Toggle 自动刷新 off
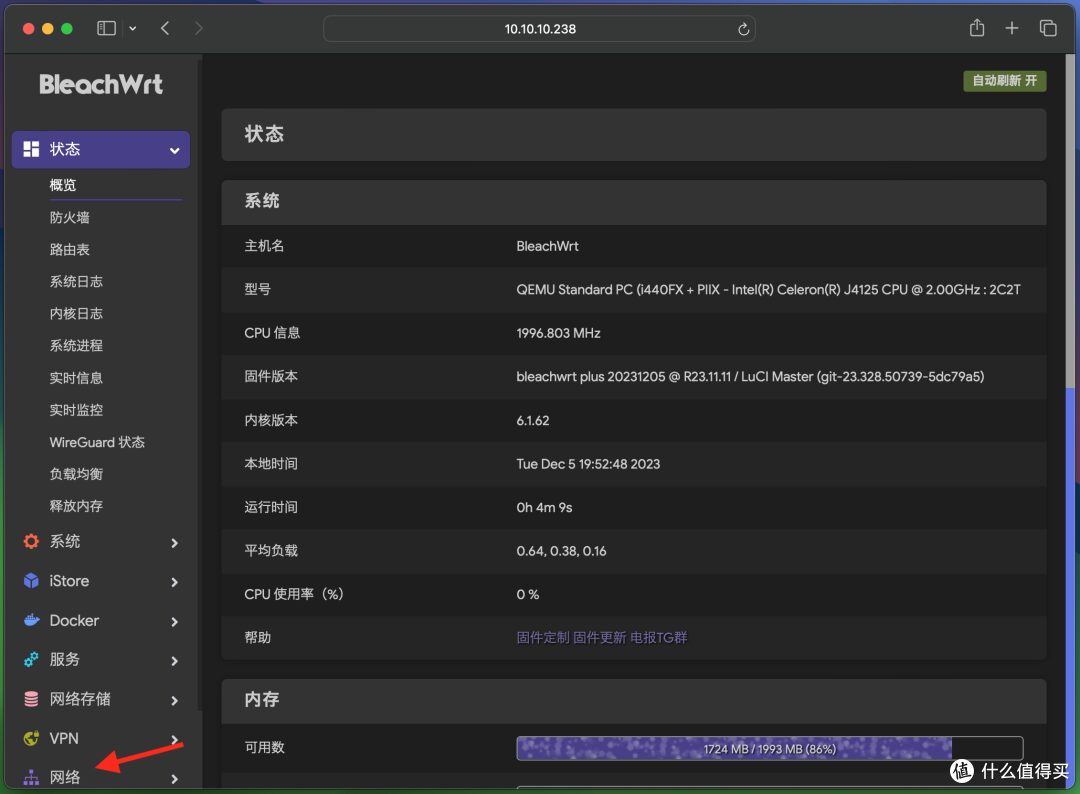Screen dimensions: 1080x794 (x=1004, y=80)
